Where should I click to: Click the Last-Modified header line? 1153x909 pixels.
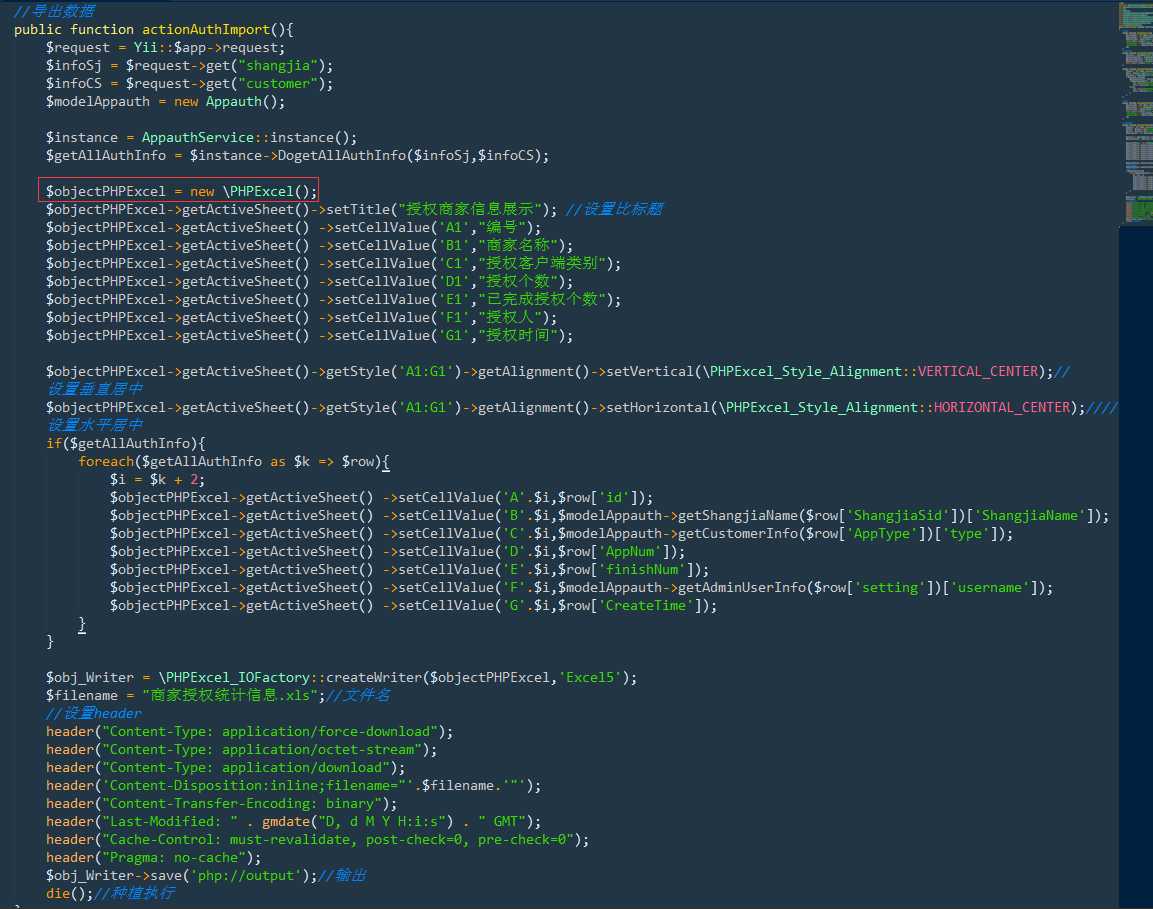[293, 821]
